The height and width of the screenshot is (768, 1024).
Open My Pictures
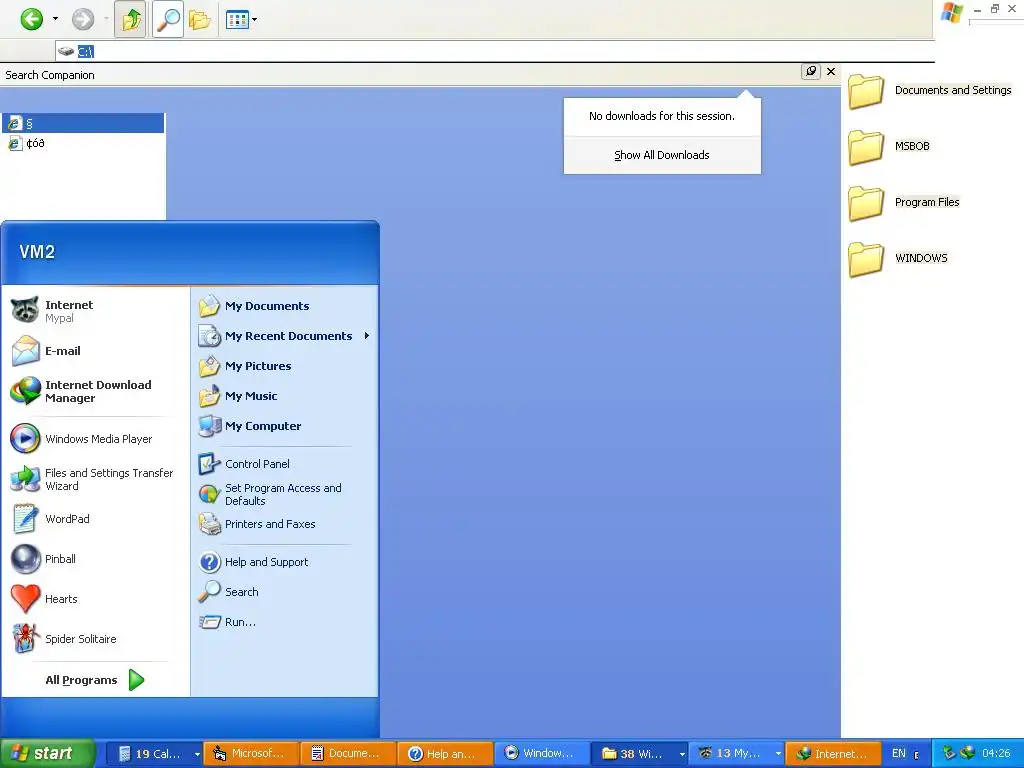click(285, 366)
